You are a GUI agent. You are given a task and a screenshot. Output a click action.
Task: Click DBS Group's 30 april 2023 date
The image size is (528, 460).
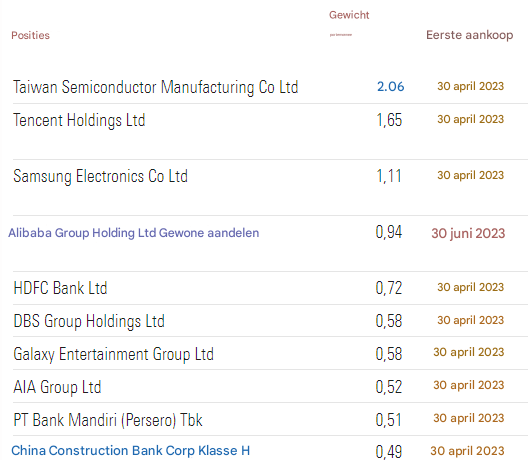470,320
